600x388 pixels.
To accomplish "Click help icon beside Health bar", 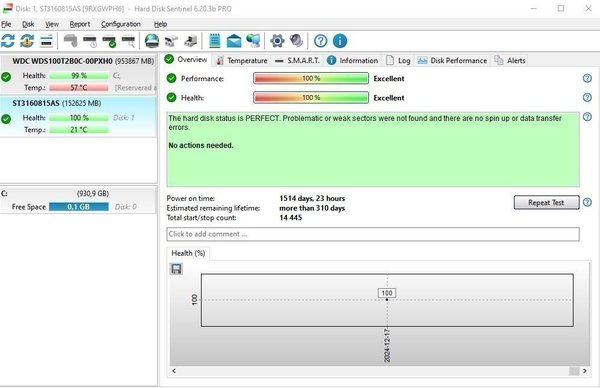I will pos(587,98).
